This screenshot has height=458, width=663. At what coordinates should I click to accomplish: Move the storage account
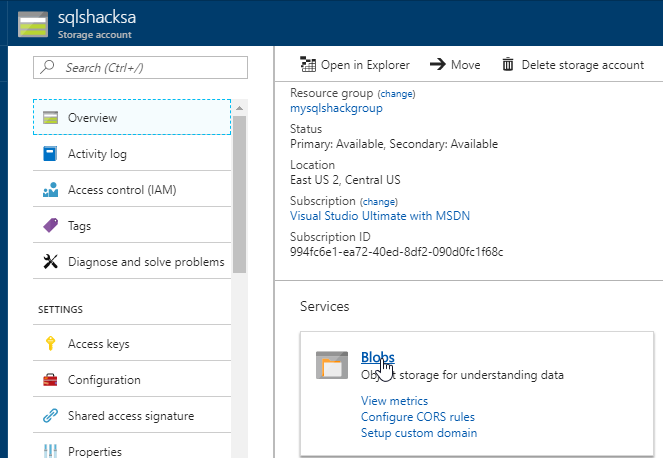click(x=455, y=65)
